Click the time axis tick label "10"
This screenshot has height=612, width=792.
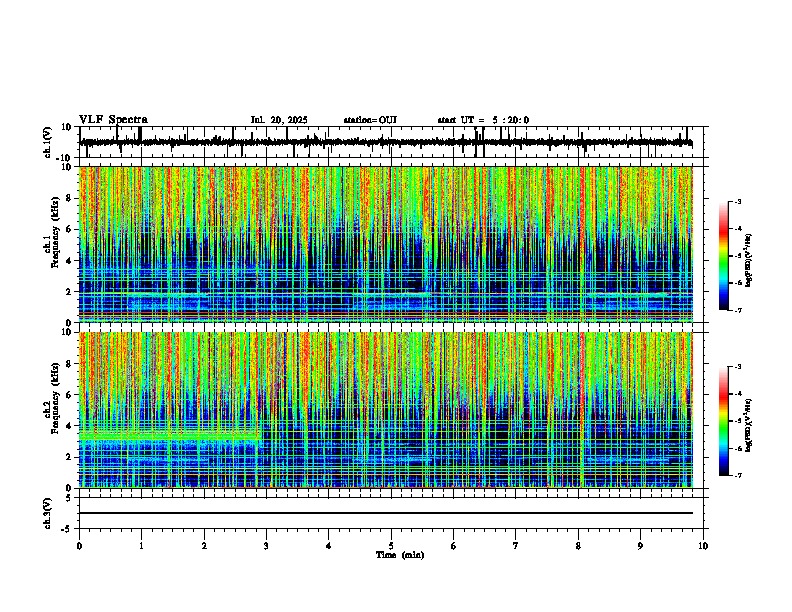point(703,546)
